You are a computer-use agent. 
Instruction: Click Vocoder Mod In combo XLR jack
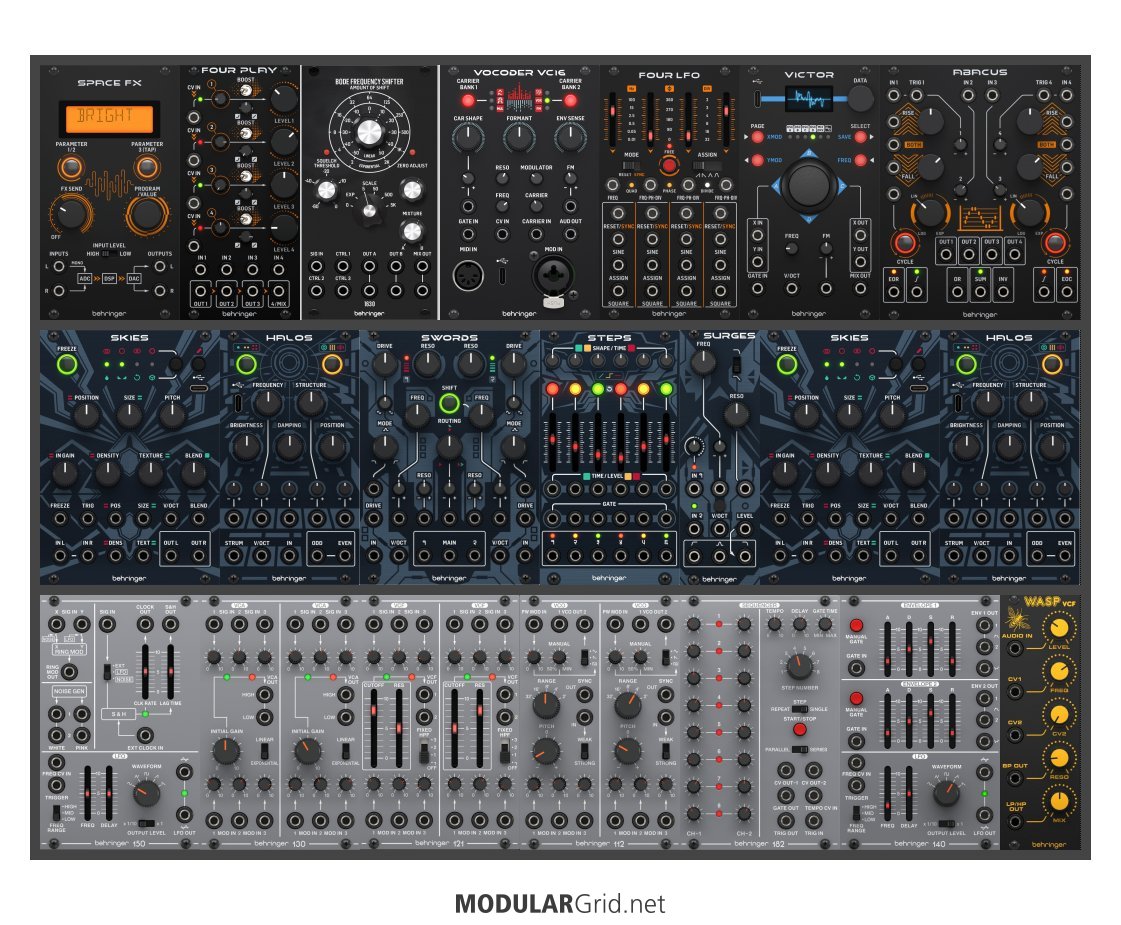pos(552,275)
